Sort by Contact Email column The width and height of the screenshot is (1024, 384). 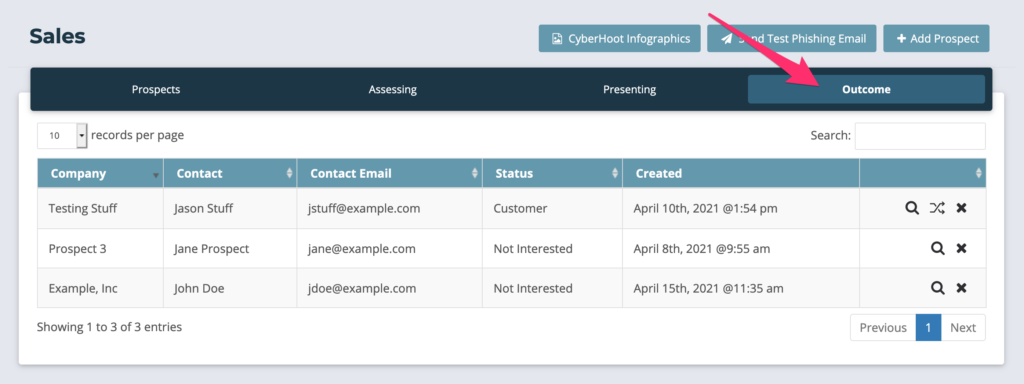point(389,173)
